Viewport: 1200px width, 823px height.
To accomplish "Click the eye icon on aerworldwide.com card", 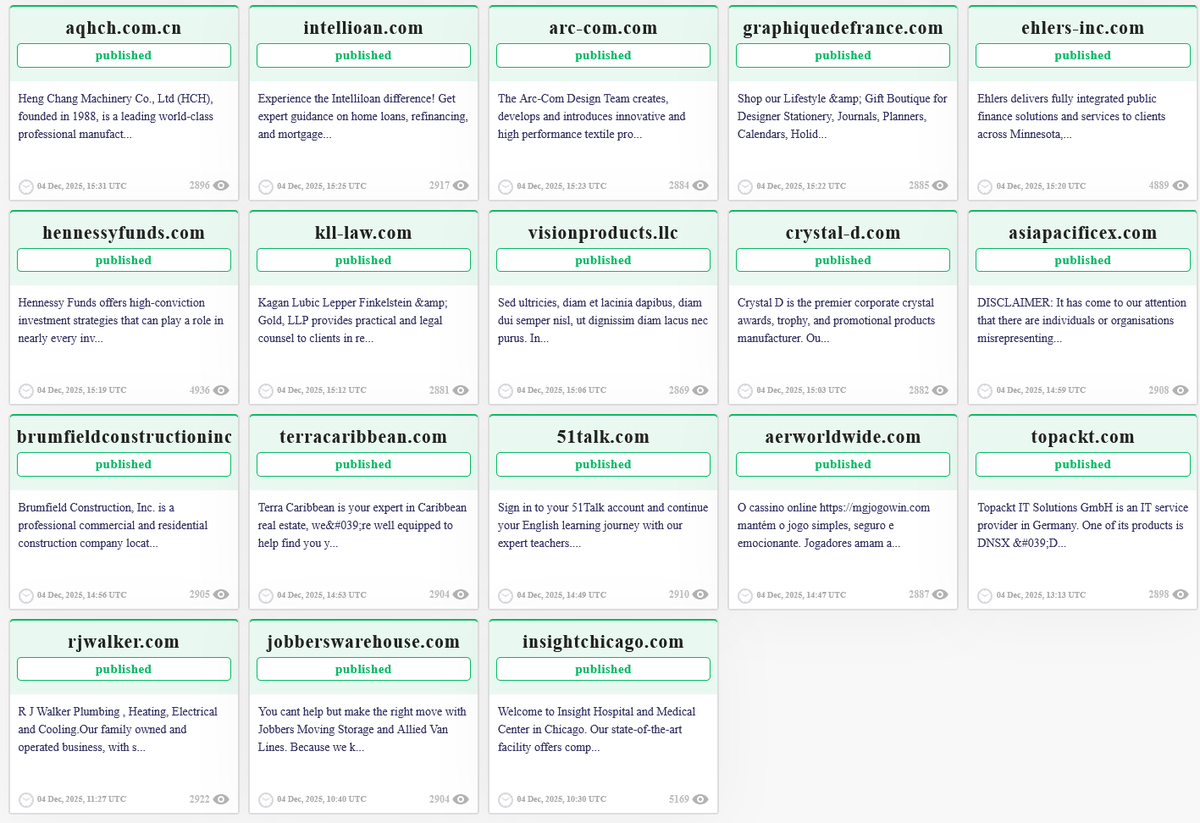I will pyautogui.click(x=941, y=595).
